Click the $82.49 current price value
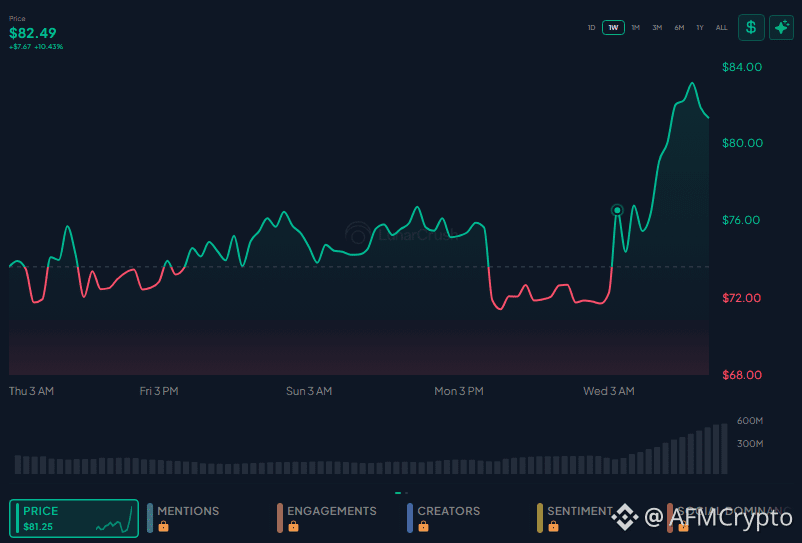Image resolution: width=802 pixels, height=543 pixels. point(33,33)
